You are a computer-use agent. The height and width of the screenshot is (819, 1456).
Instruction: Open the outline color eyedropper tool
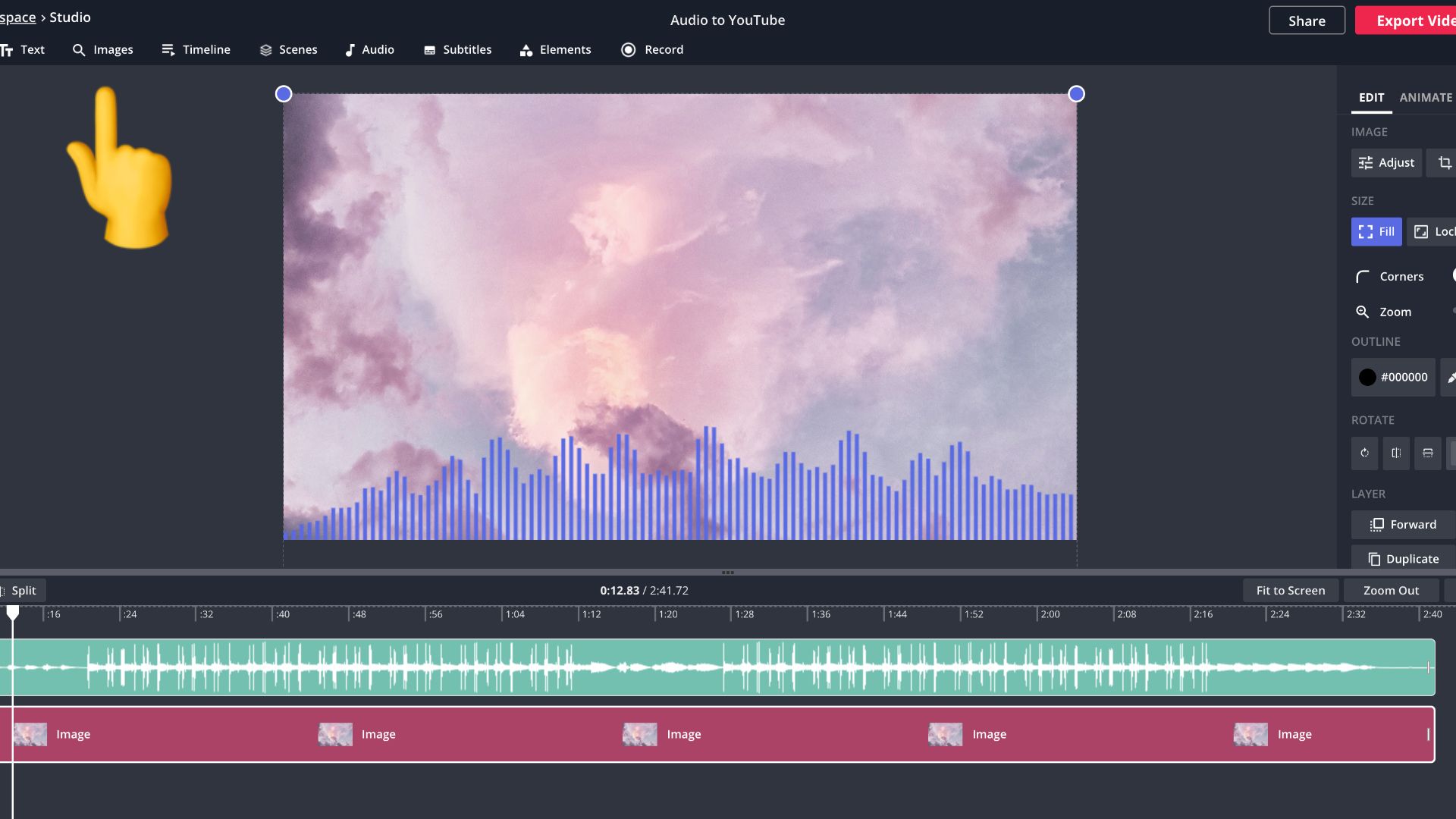[1450, 377]
